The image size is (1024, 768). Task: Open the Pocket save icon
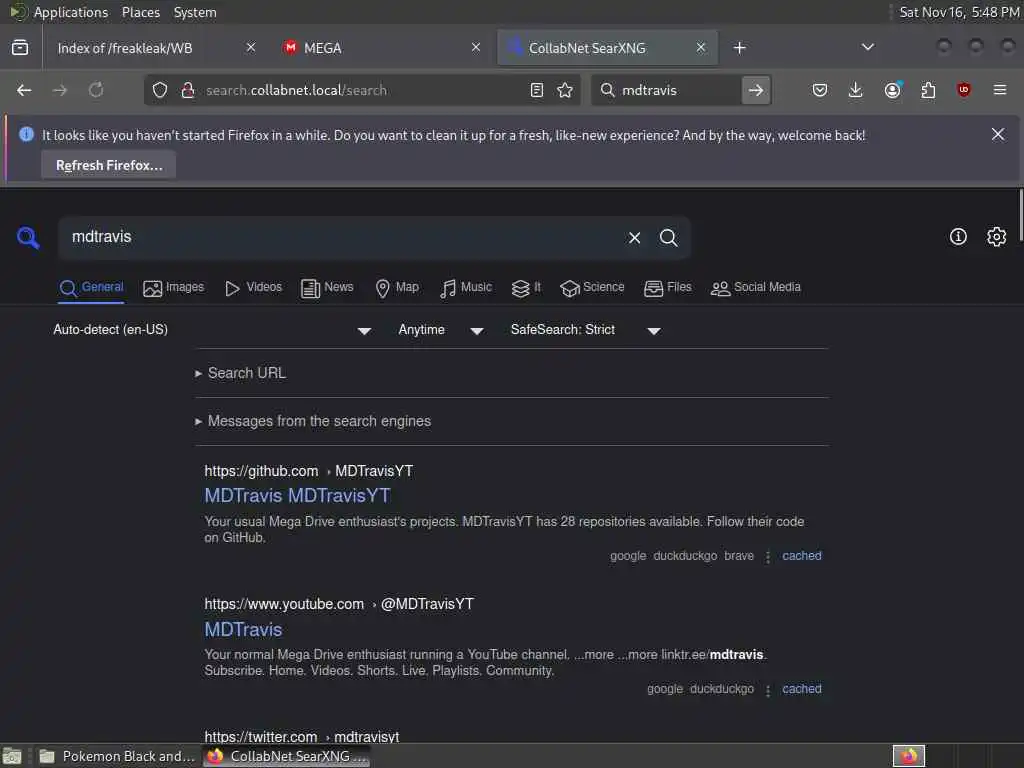820,90
